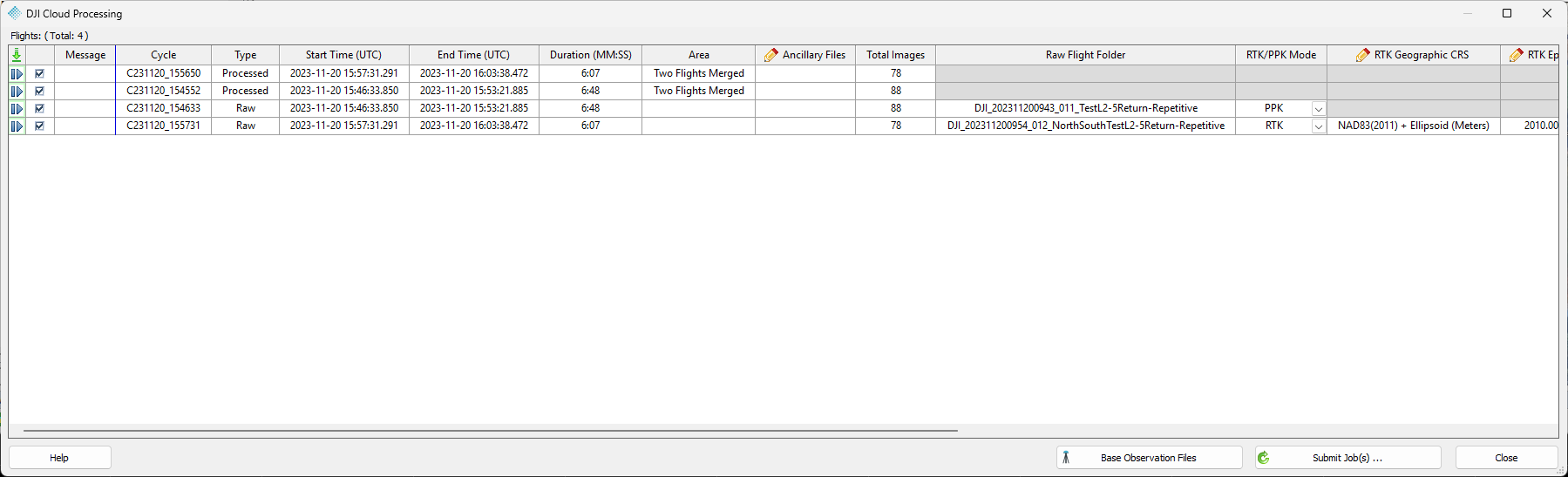Click end time in row C231120_154552
1568x477 pixels.
point(474,91)
